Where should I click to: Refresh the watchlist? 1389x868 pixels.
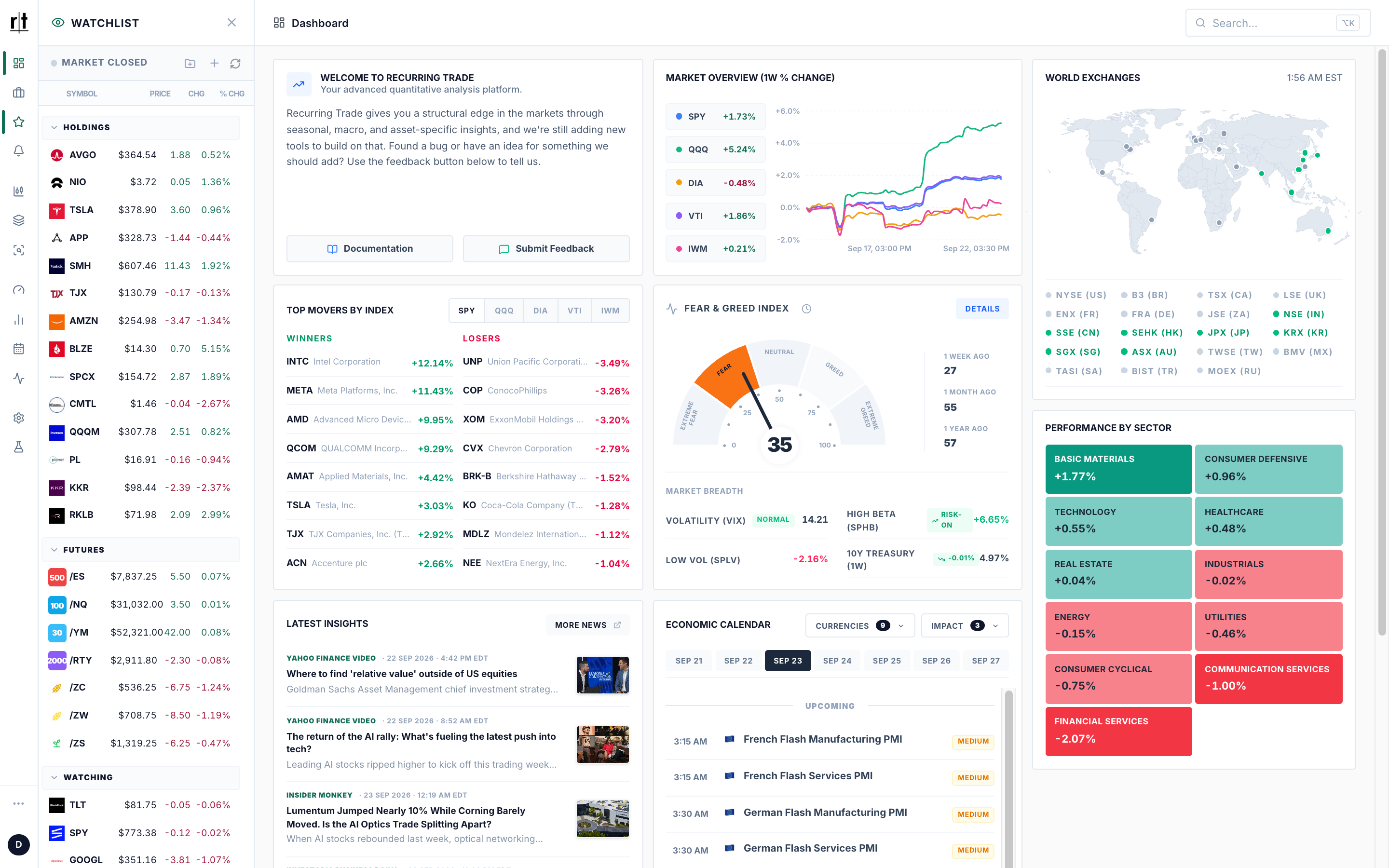tap(235, 63)
